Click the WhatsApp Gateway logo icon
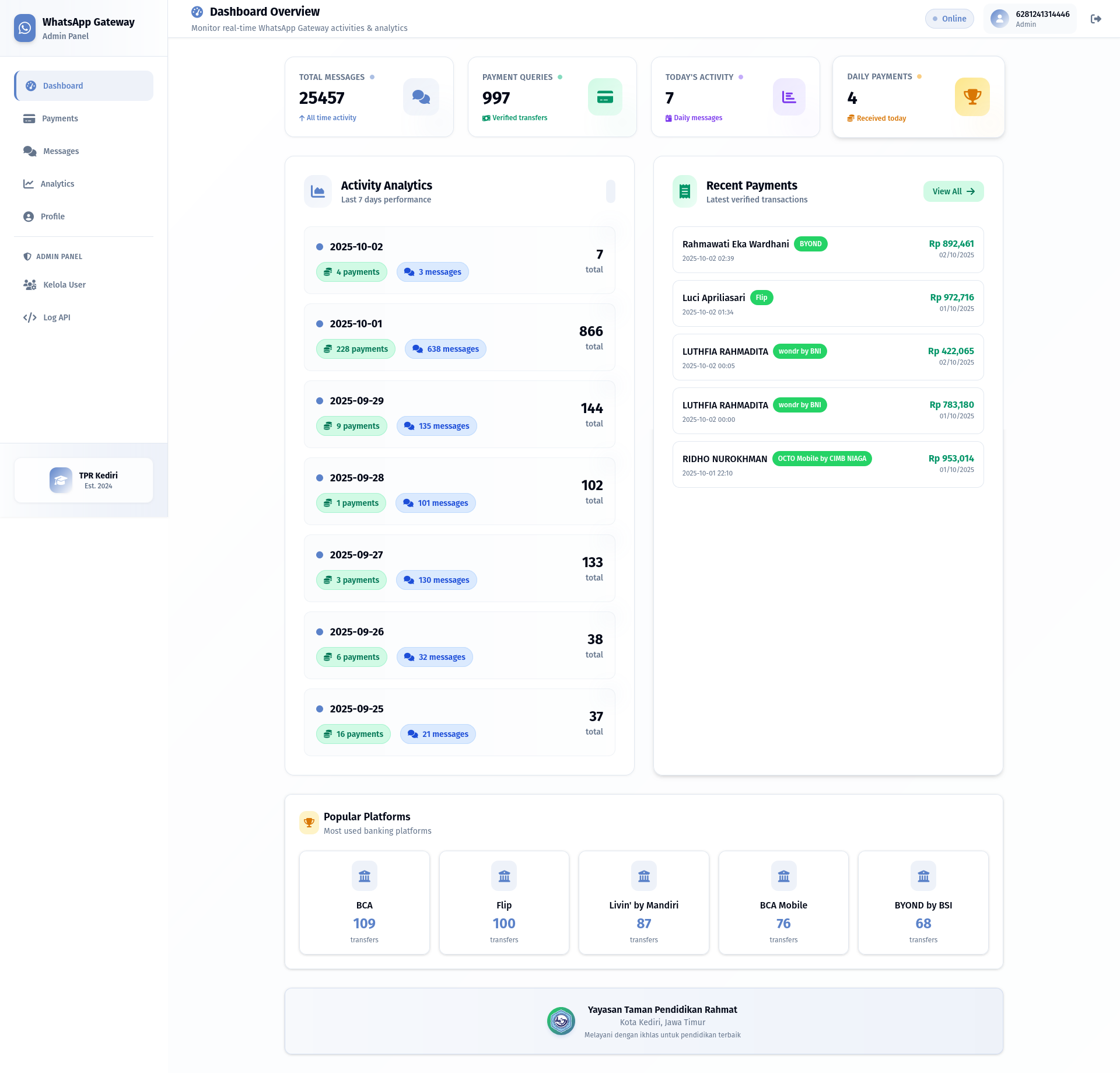The image size is (1120, 1073). (24, 28)
